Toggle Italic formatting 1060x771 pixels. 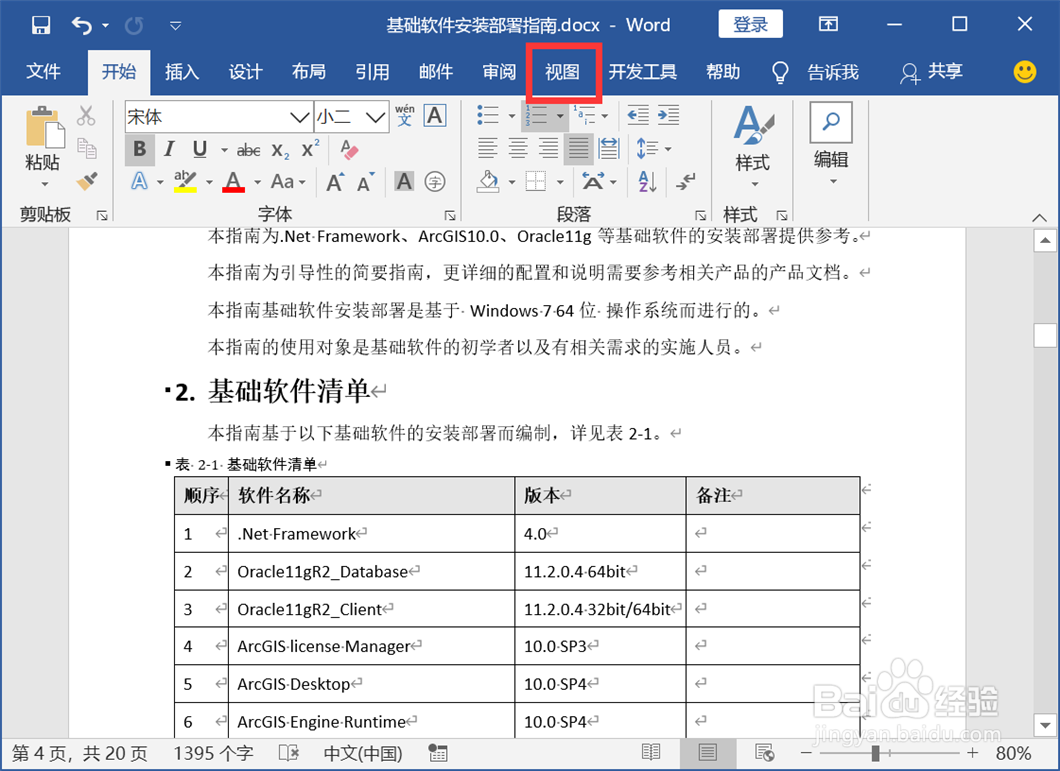point(169,149)
